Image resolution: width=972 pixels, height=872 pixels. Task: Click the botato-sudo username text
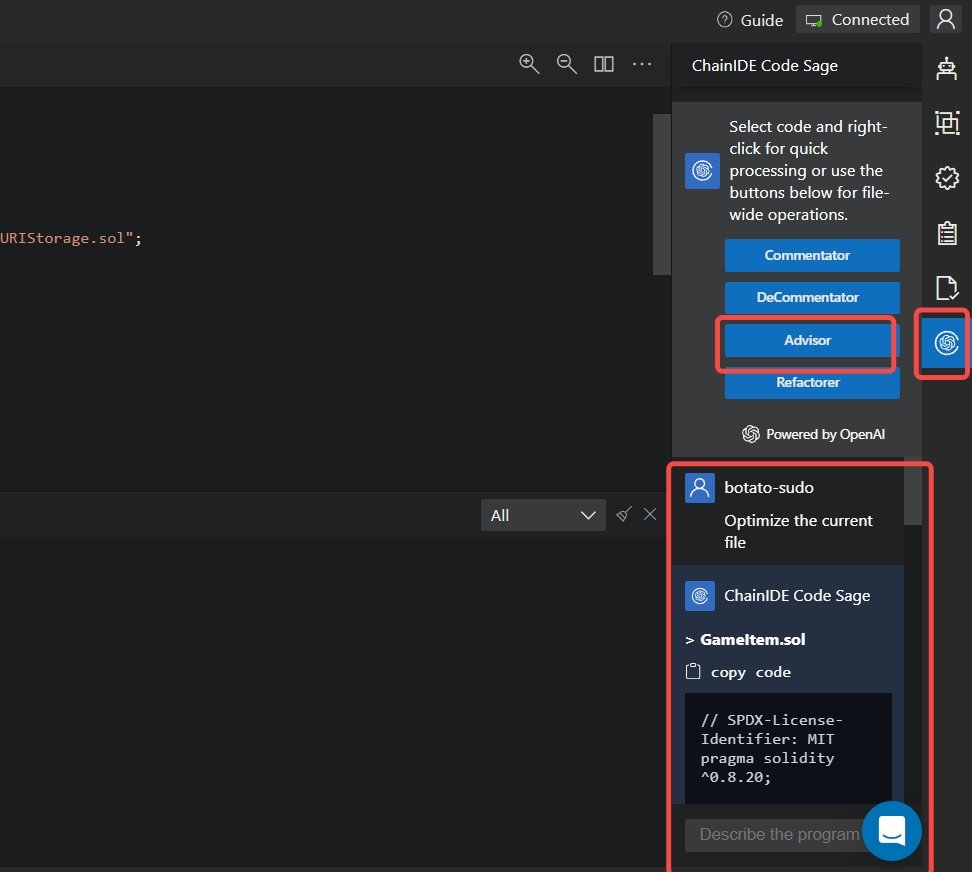(x=769, y=488)
